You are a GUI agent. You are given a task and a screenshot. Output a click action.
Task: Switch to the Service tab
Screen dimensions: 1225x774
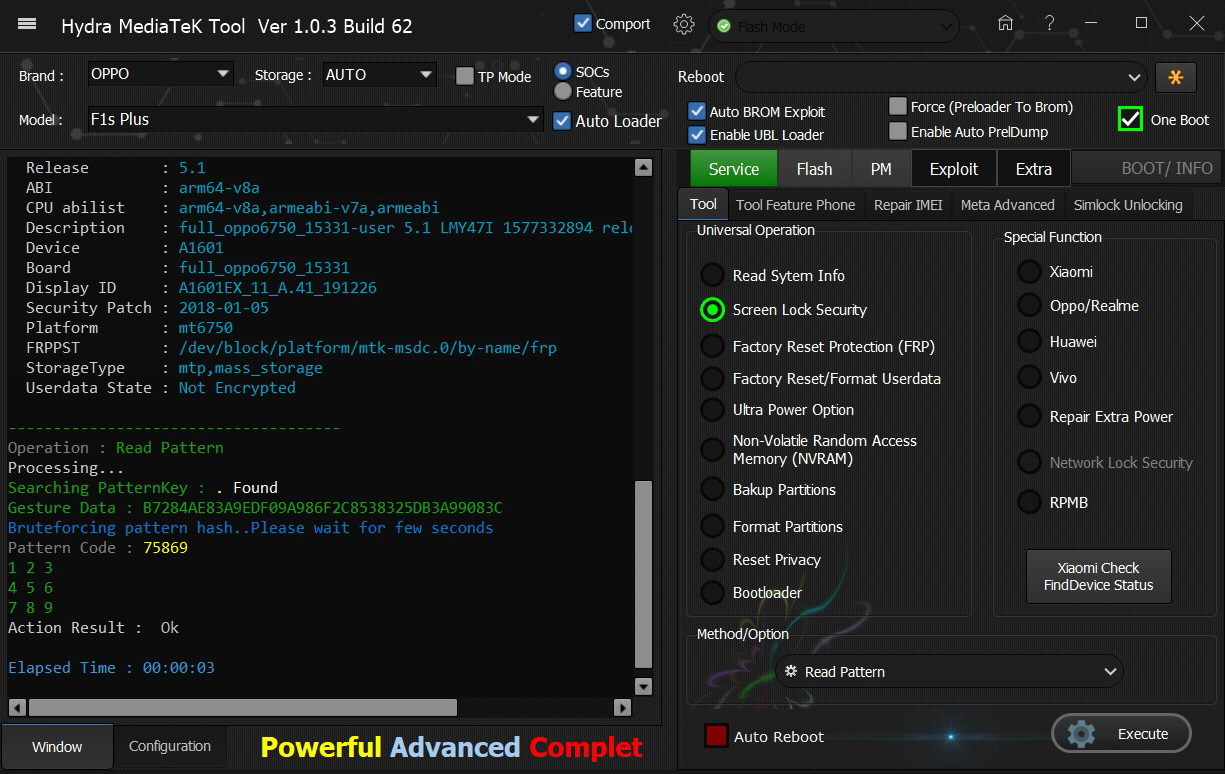coord(734,169)
